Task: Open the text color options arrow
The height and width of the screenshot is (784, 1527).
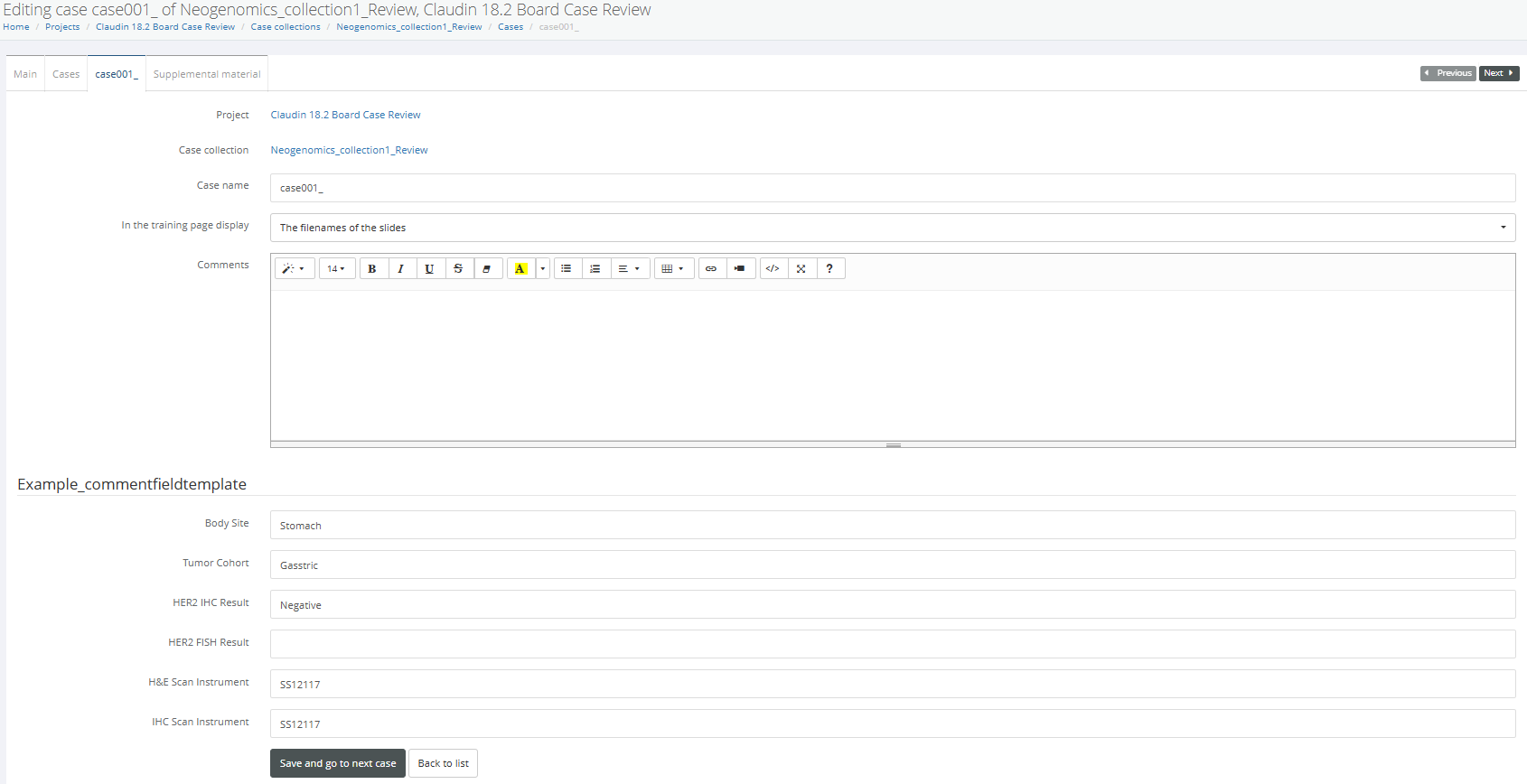Action: coord(542,268)
